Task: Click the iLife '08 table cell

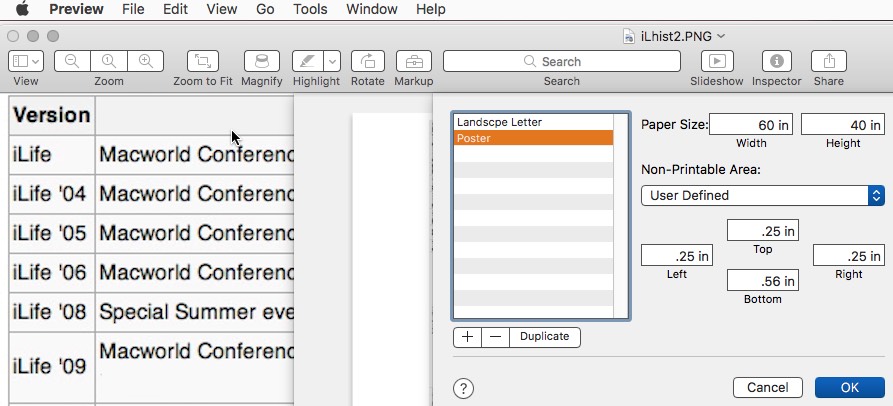Action: click(51, 312)
